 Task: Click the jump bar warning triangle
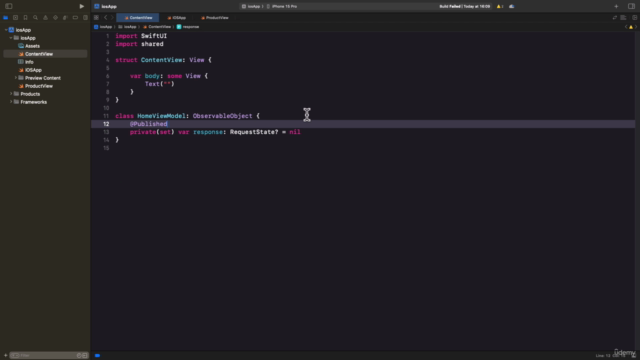coord(631,27)
